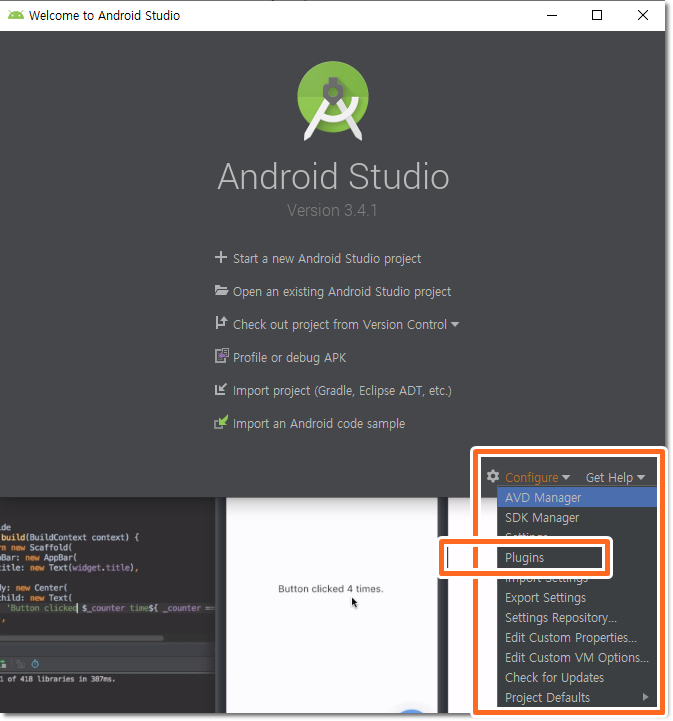Click the 'Button clicked 4 times.' text
This screenshot has height=721, width=673.
tap(331, 589)
